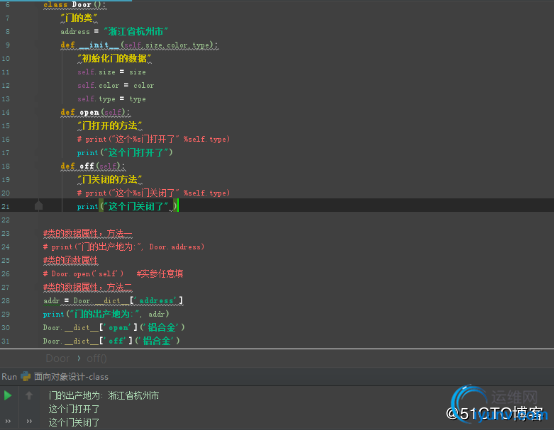Click self.size = size statement

point(112,72)
